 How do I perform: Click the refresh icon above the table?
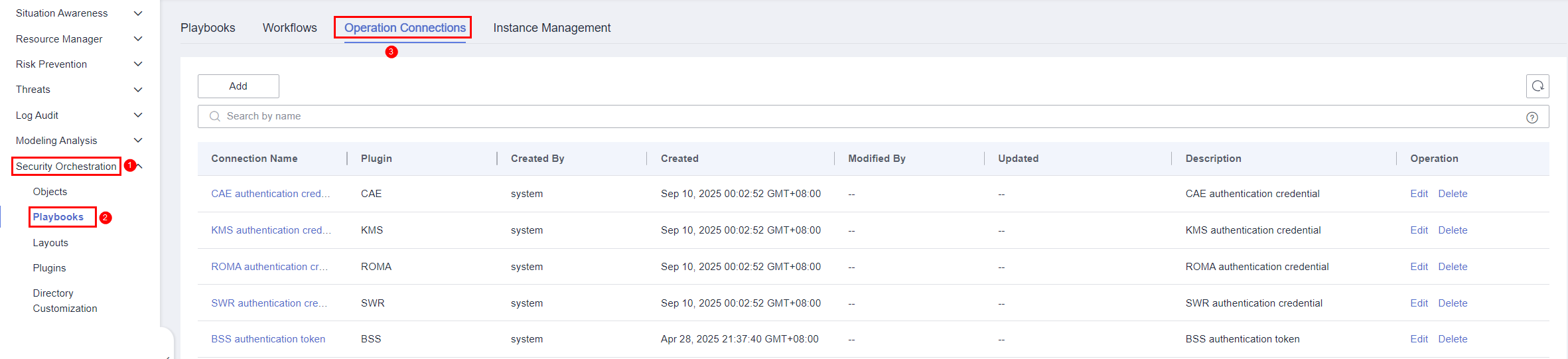(x=1537, y=86)
